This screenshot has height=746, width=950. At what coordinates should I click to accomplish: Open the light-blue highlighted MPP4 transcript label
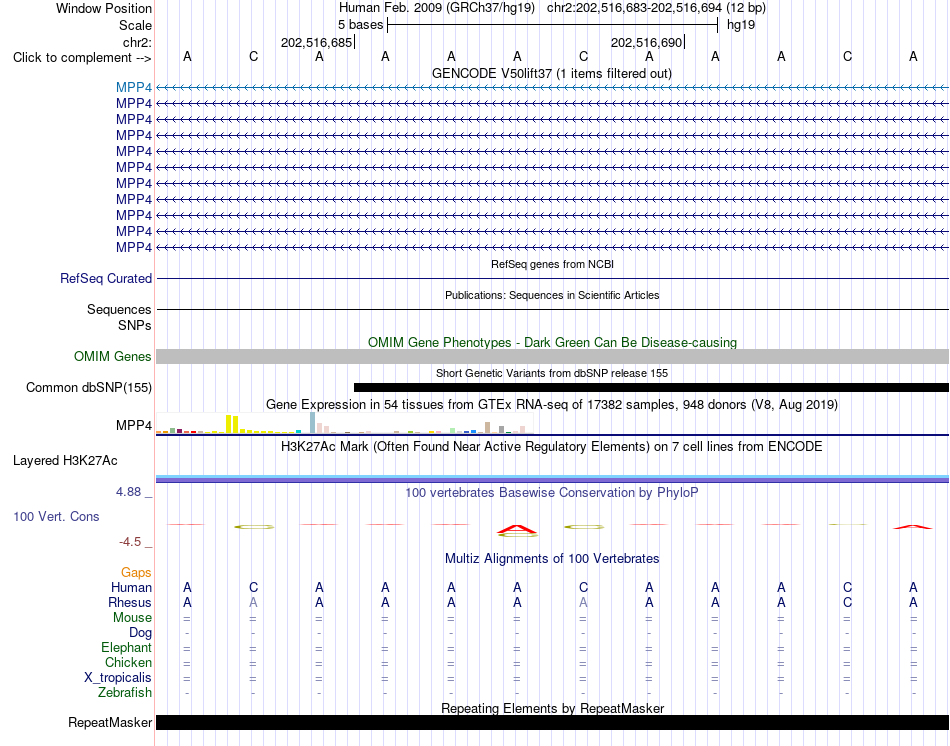[134, 87]
